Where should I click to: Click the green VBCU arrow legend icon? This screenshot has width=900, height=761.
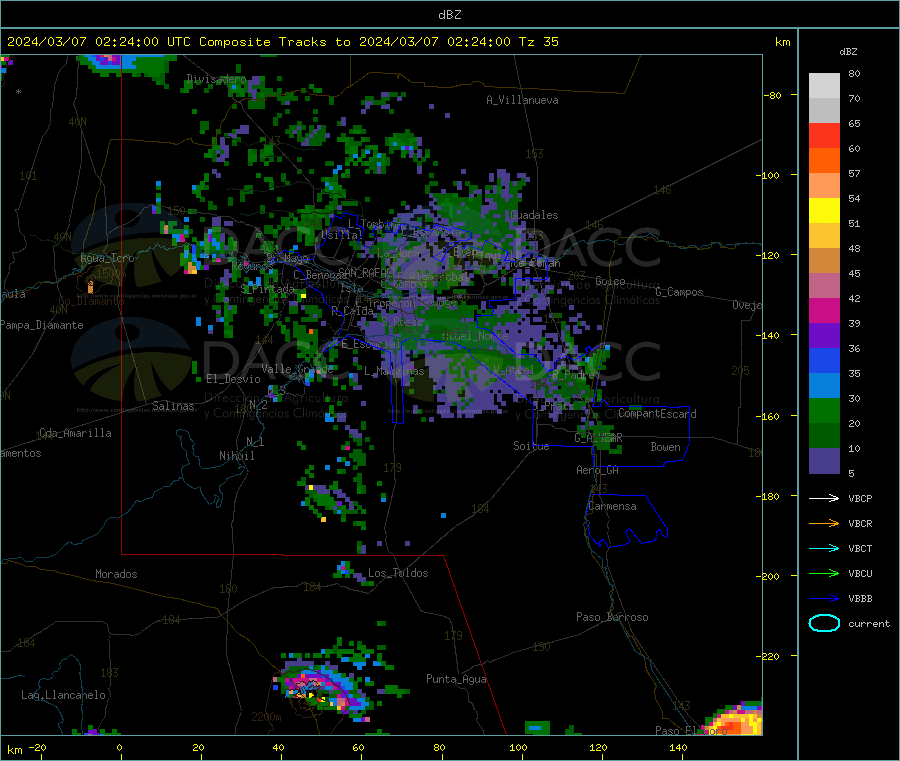[x=824, y=573]
